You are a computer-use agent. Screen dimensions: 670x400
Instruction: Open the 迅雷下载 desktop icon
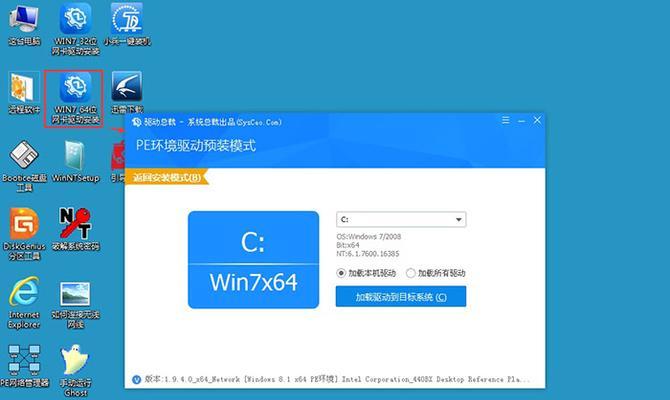(x=127, y=93)
